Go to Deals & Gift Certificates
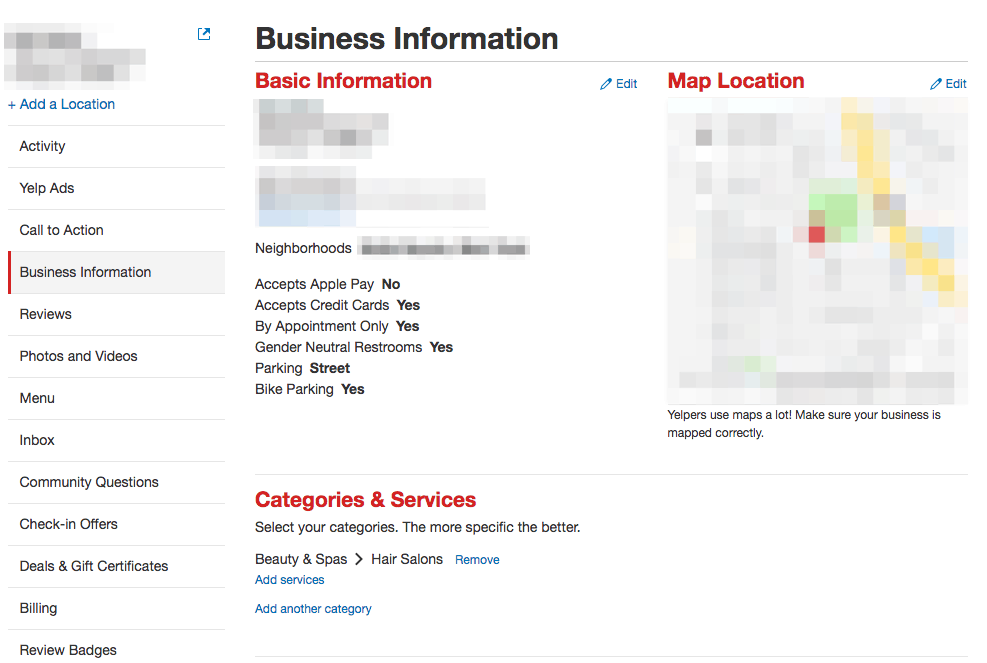The width and height of the screenshot is (987, 663). [x=94, y=566]
